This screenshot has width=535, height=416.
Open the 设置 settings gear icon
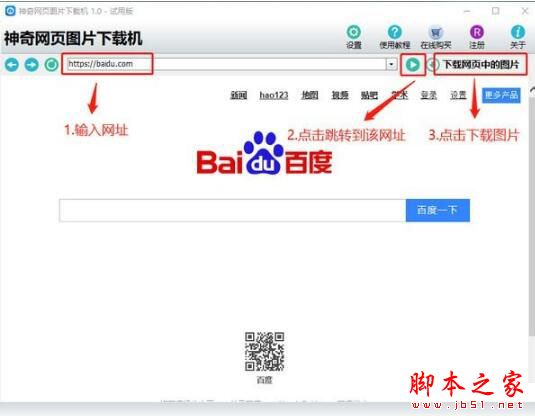tap(353, 32)
